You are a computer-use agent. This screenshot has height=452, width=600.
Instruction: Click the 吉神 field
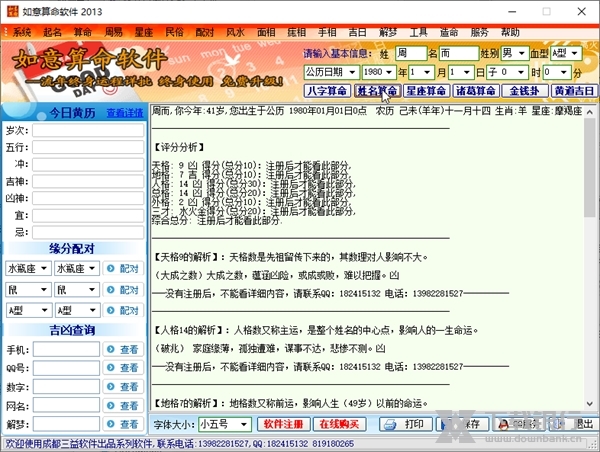tap(88, 181)
